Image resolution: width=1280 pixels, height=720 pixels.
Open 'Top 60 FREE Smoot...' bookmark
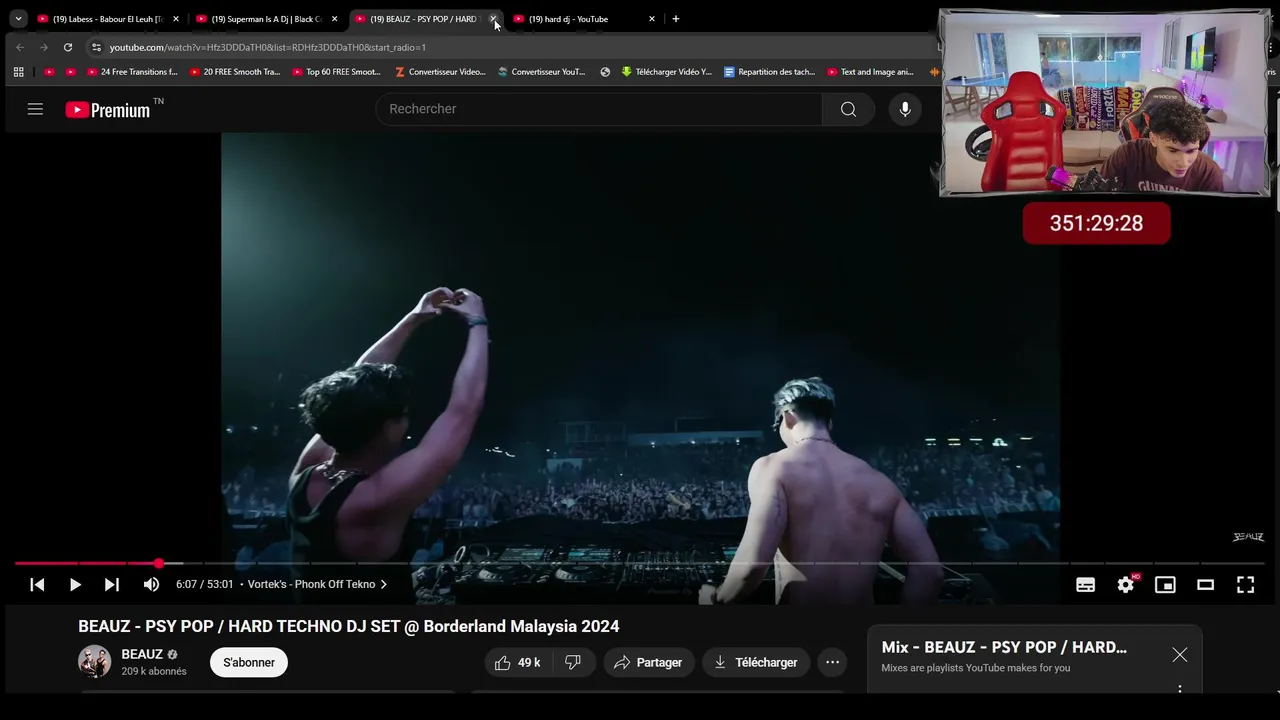click(337, 72)
